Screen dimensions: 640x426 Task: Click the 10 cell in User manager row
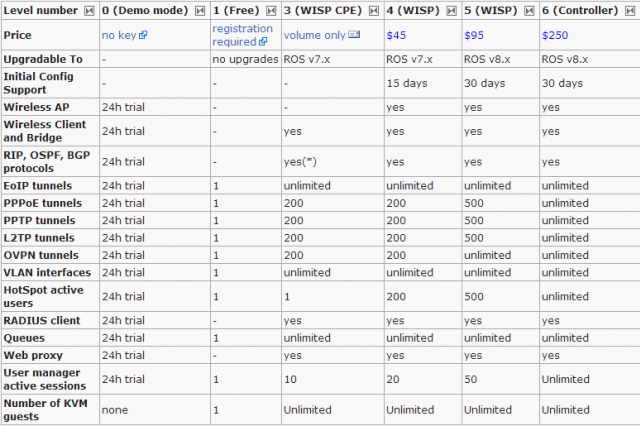290,379
